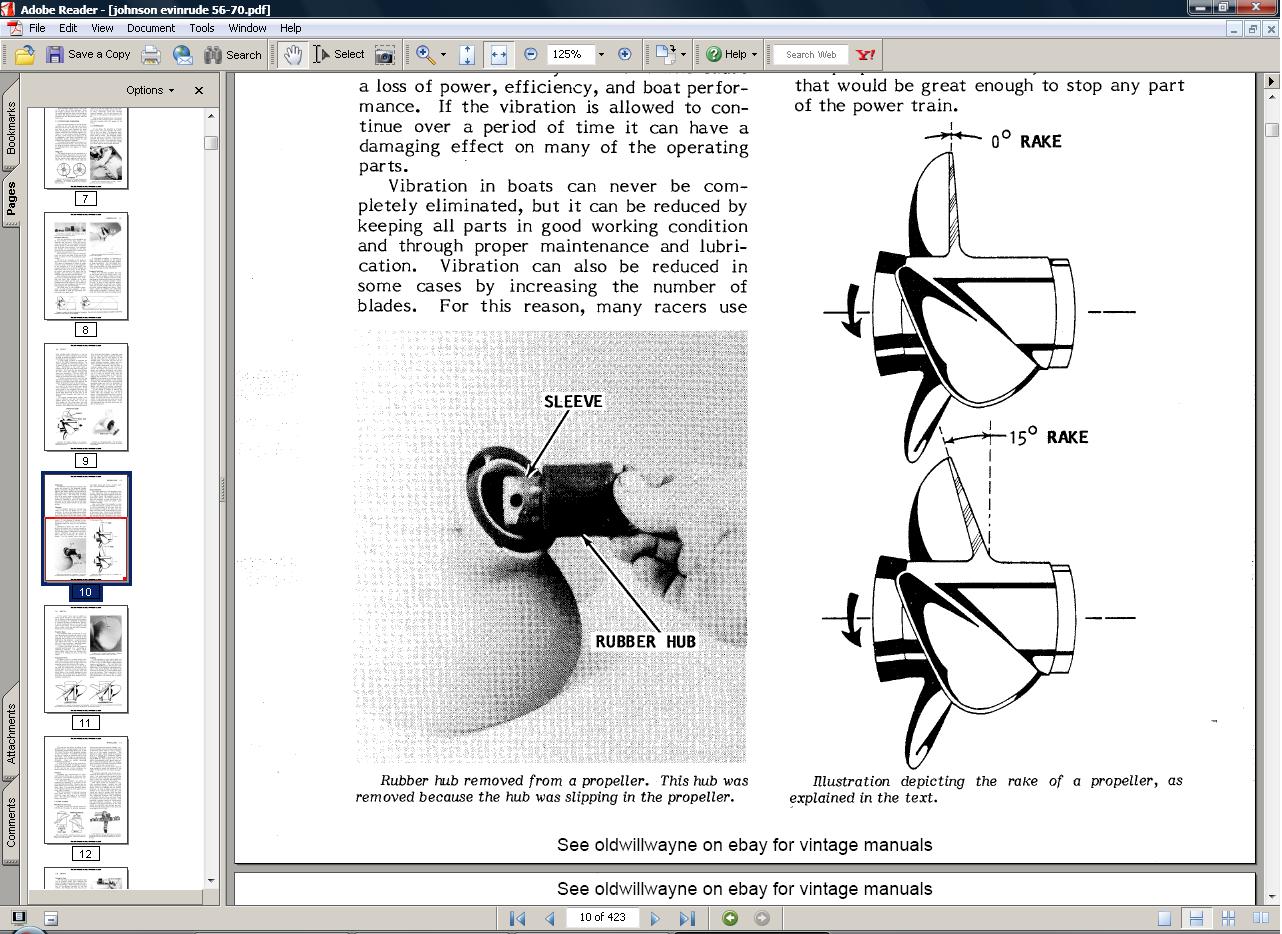Toggle Continuous Facing page layout
The image size is (1282, 934).
[1228, 917]
